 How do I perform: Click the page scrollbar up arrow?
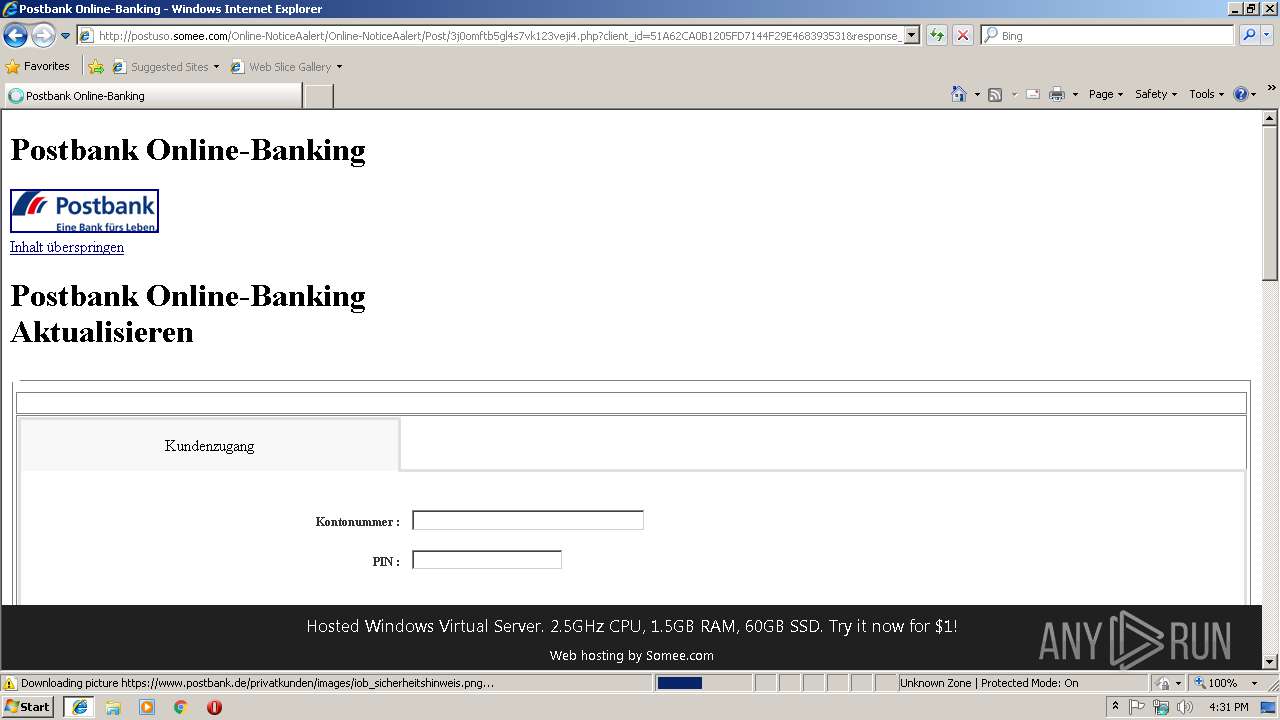(x=1270, y=118)
